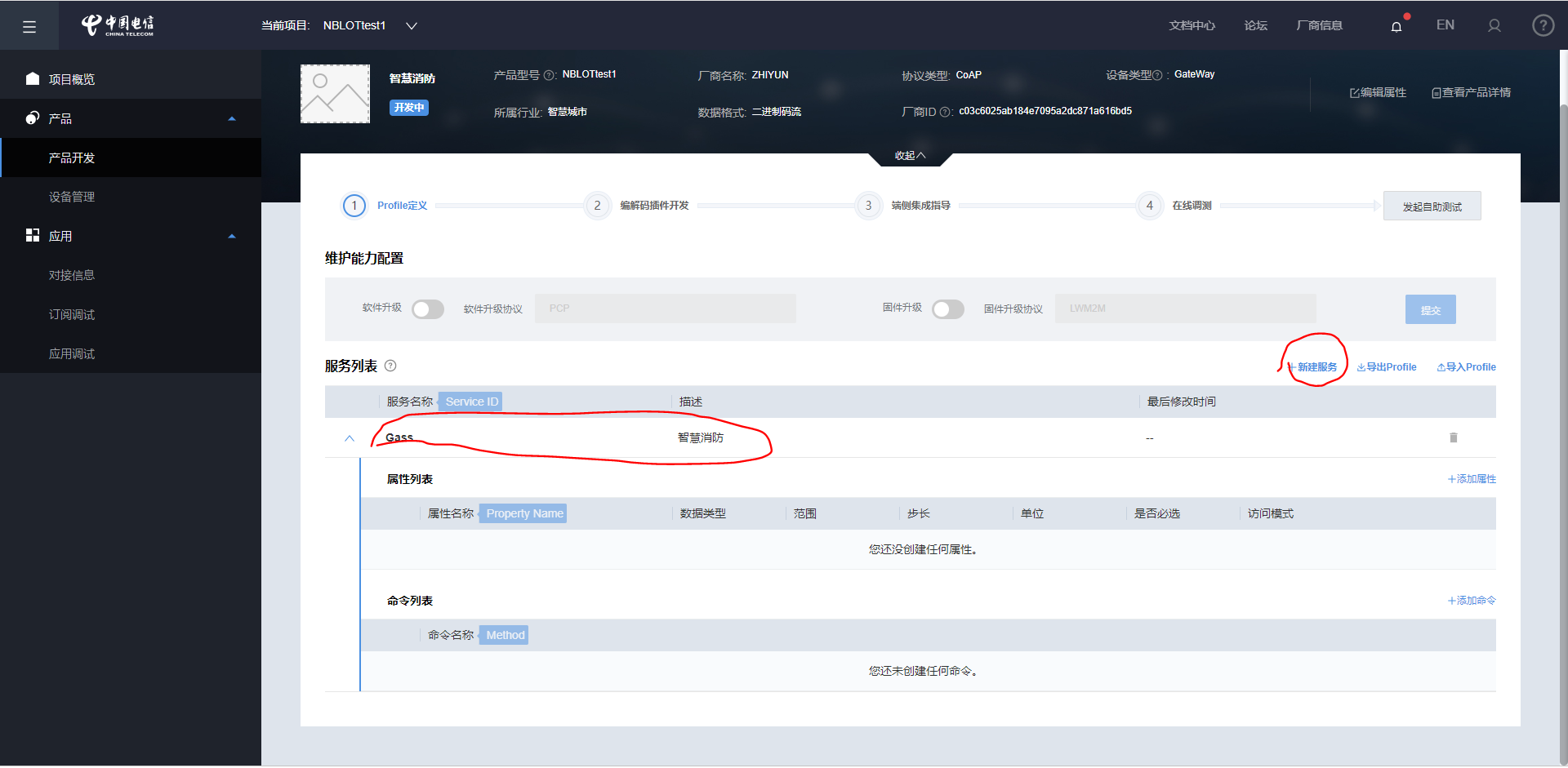Screen dimensions: 1568x768
Task: Open 论坛 in top navigation
Action: 1255,26
